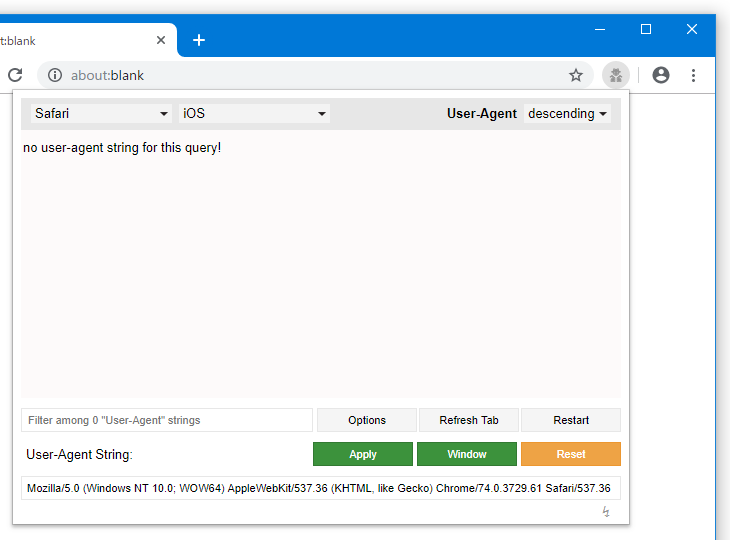Click the User-Agent sort label

482,114
